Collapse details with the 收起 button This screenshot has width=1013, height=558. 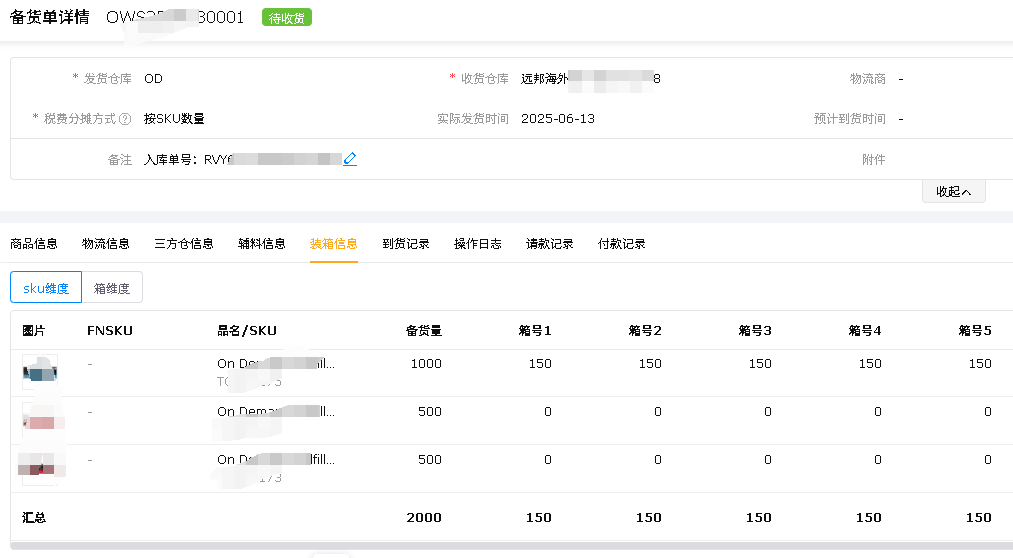coord(953,192)
